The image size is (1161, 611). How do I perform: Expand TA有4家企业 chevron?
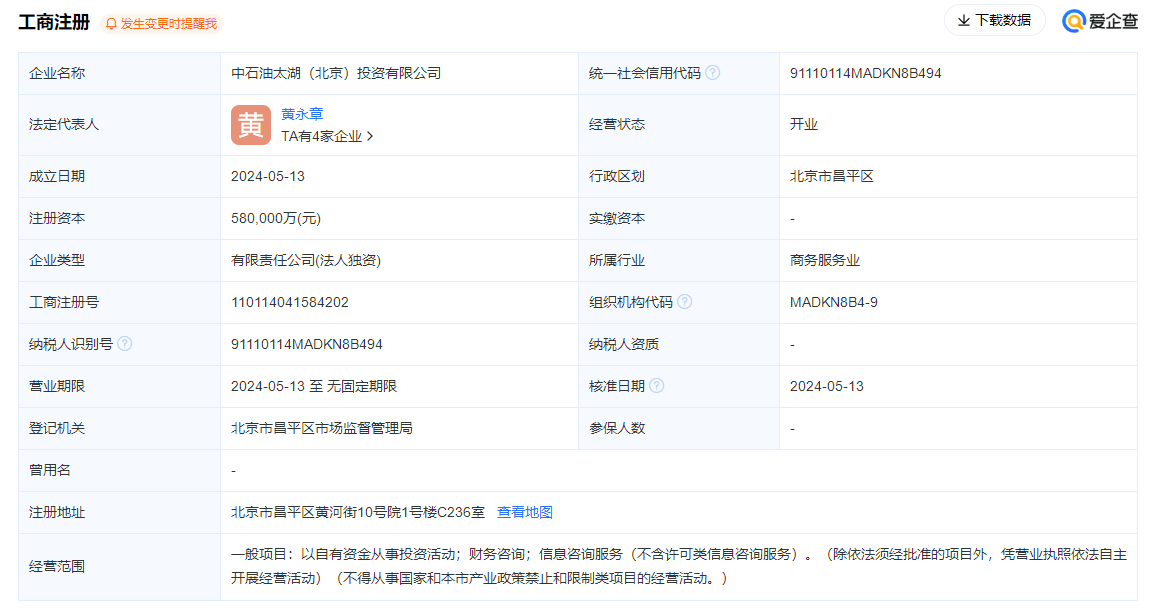(370, 136)
